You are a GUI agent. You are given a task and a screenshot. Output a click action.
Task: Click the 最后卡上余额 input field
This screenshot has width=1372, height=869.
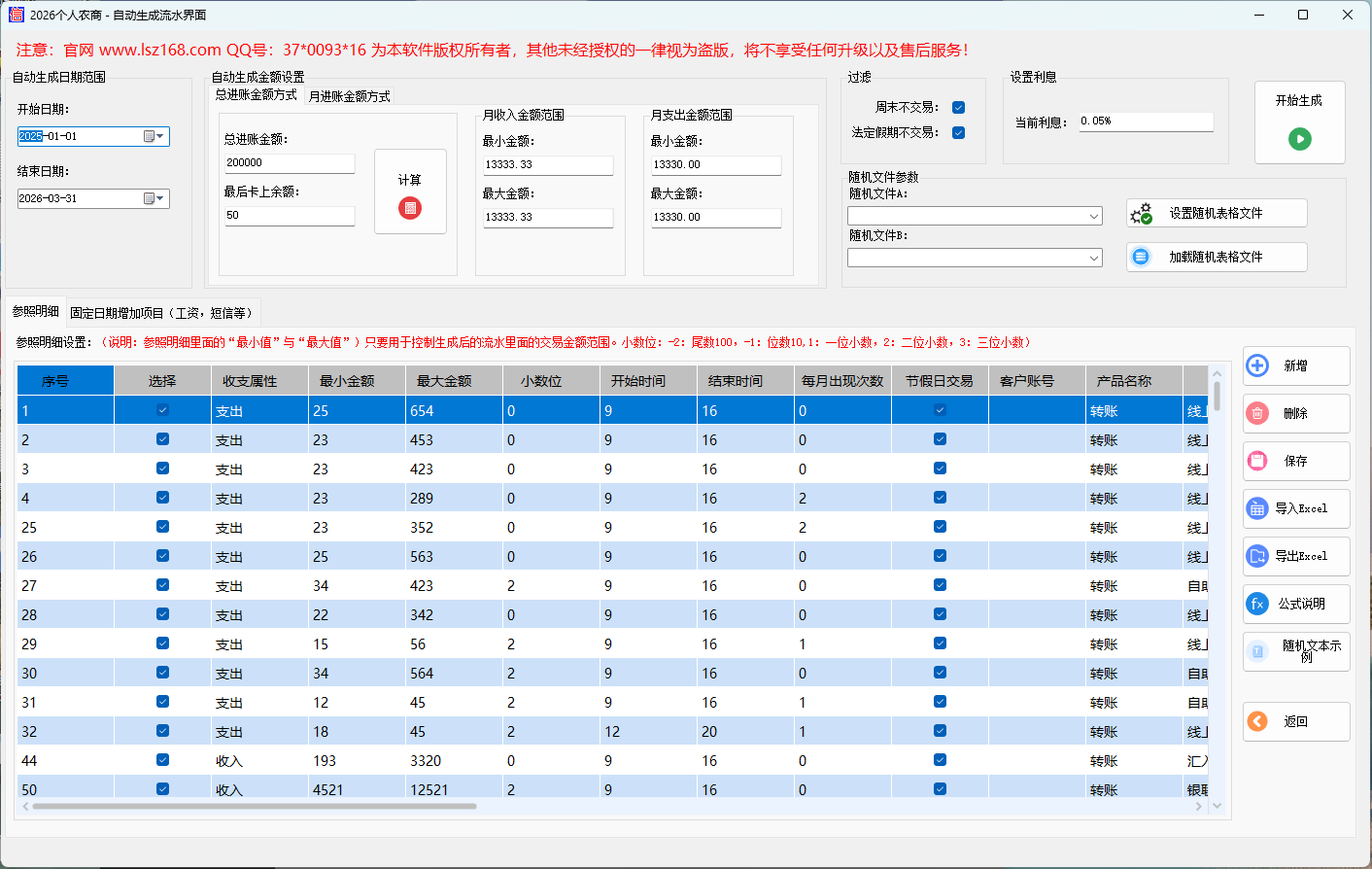(x=289, y=216)
